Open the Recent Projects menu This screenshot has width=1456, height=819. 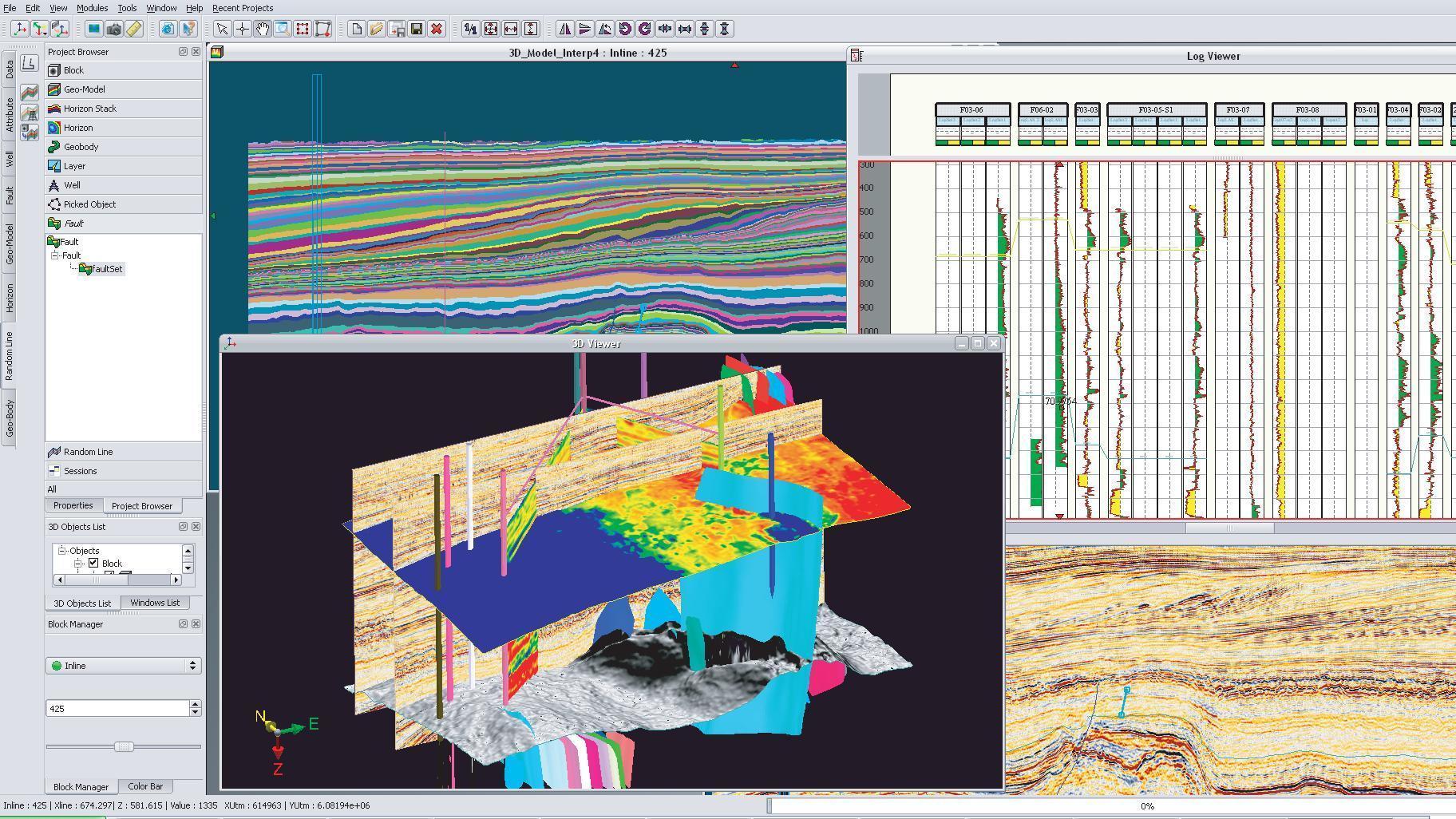[242, 8]
